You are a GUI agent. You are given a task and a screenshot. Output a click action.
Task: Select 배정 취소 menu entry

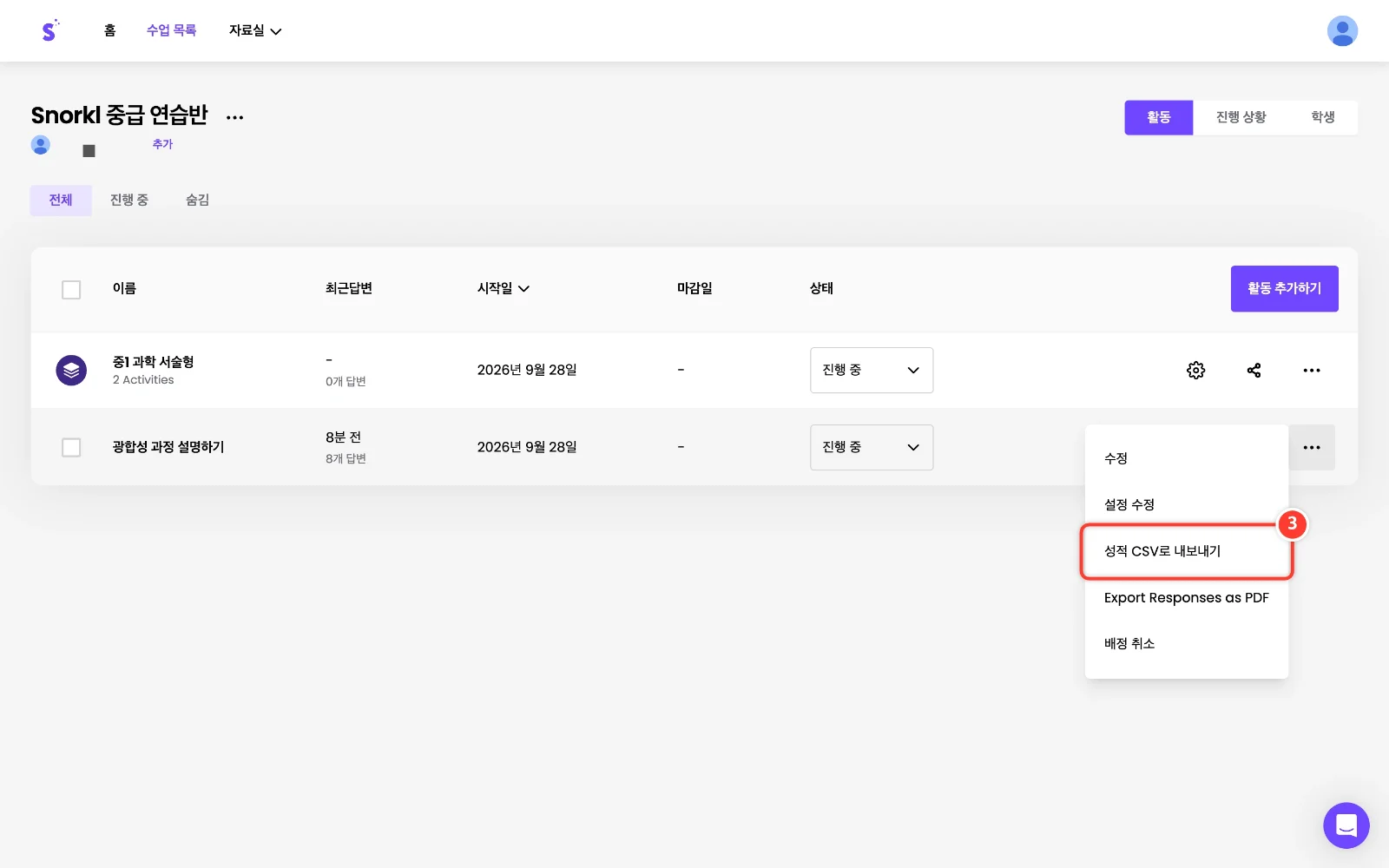(1187, 643)
